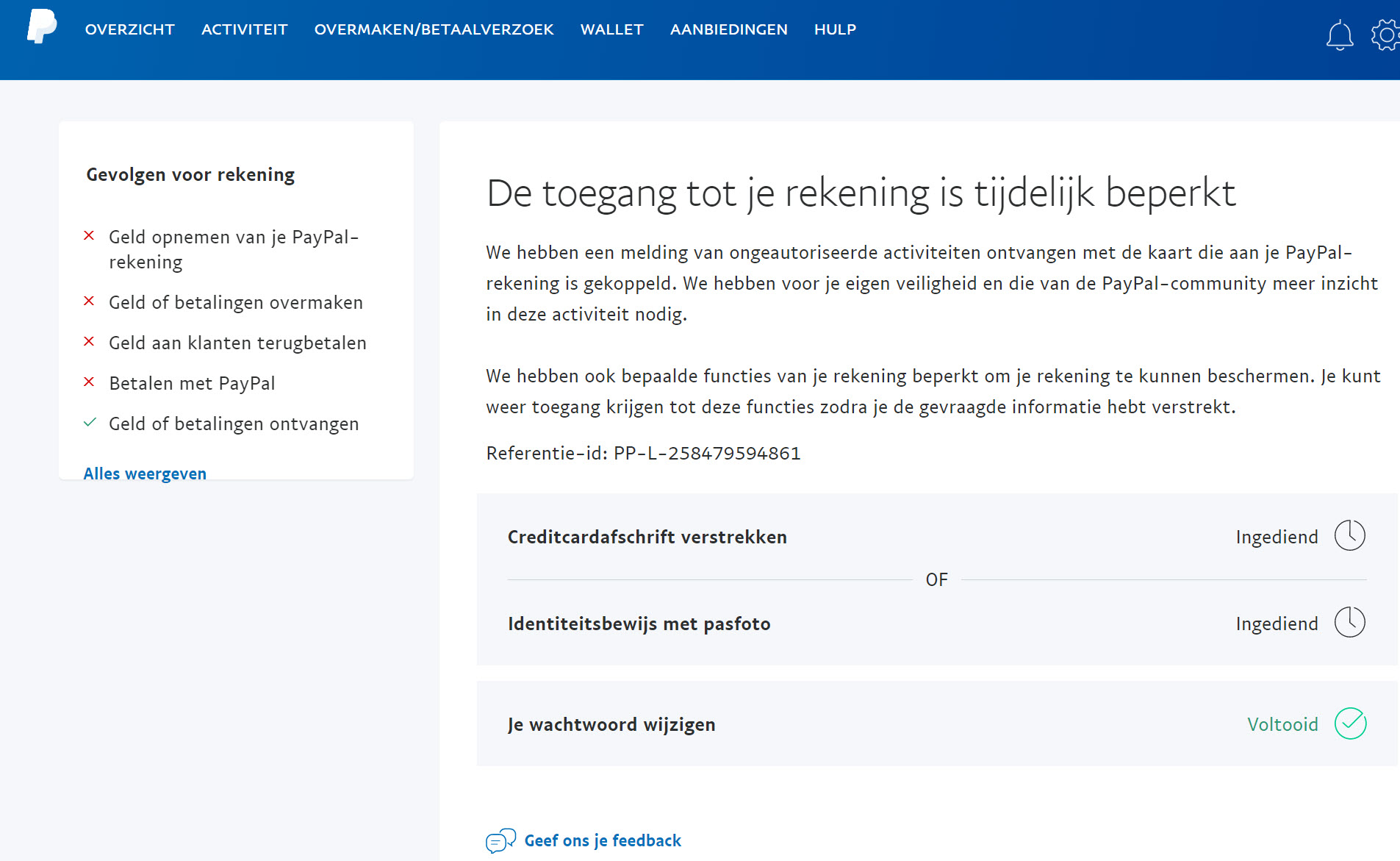Click the clock icon for Identiteitsbewijs
The width and height of the screenshot is (1400, 861).
[1349, 622]
